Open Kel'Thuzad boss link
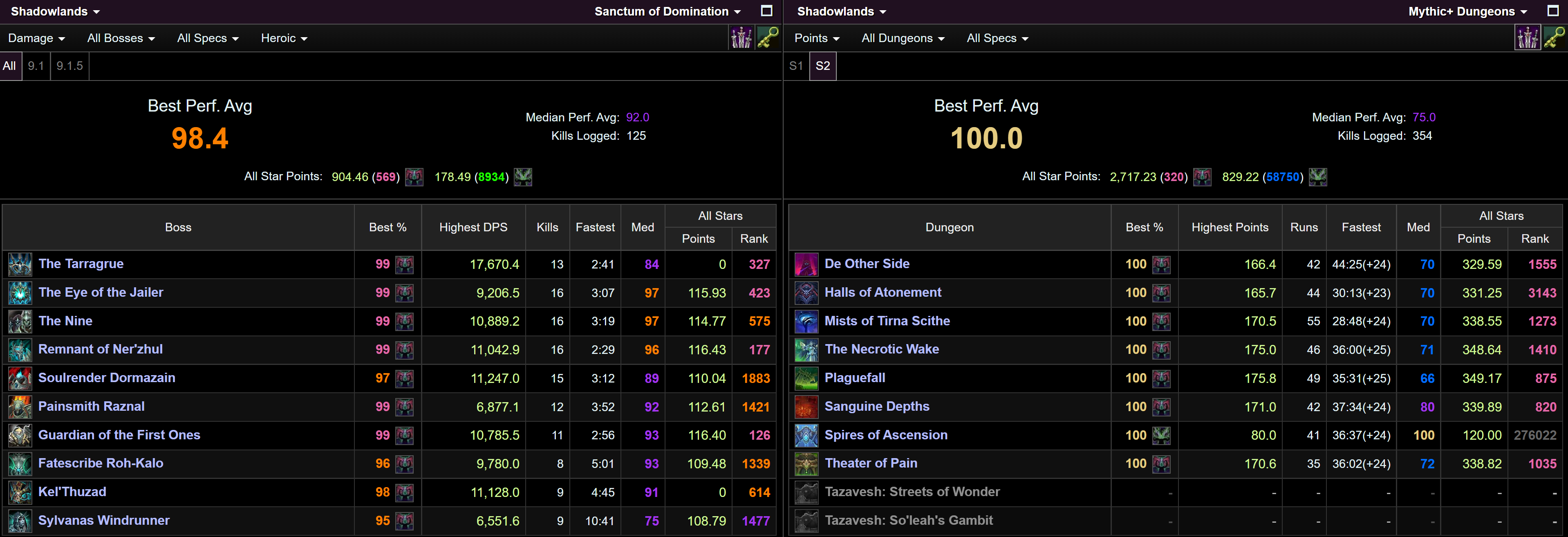This screenshot has width=1568, height=537. 72,492
